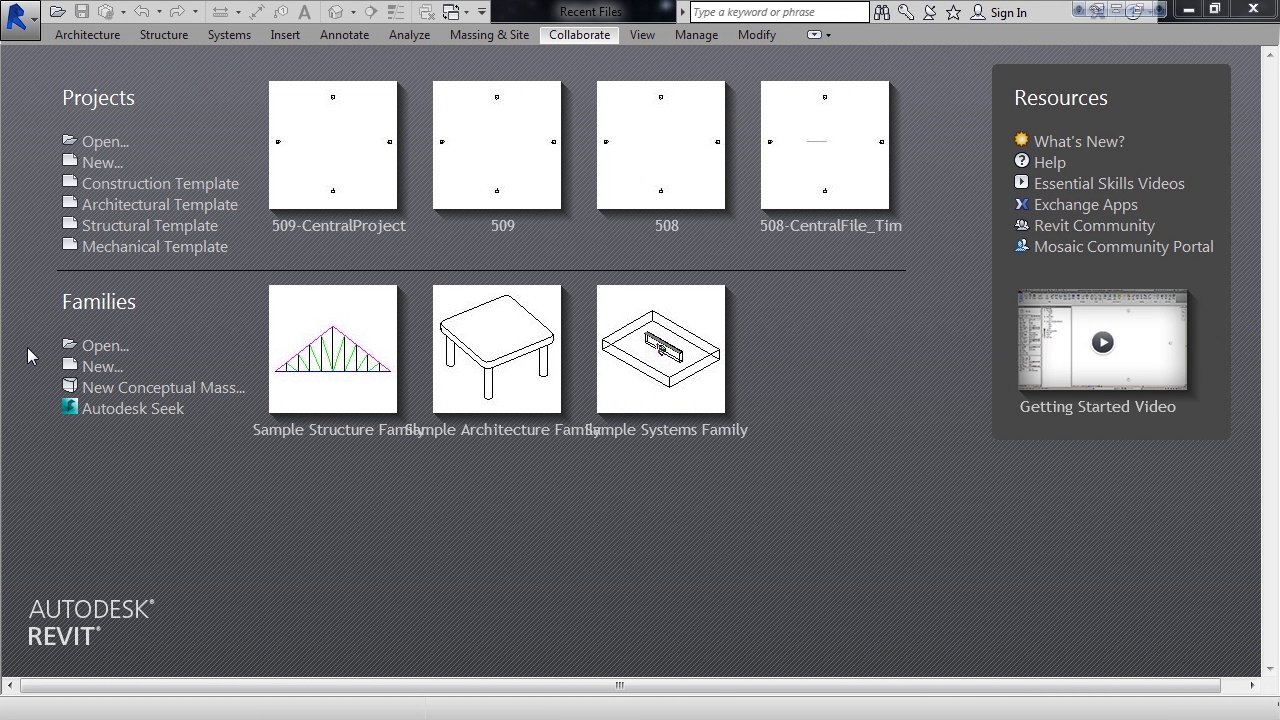
Task: Click Open... under Families
Action: tap(105, 346)
